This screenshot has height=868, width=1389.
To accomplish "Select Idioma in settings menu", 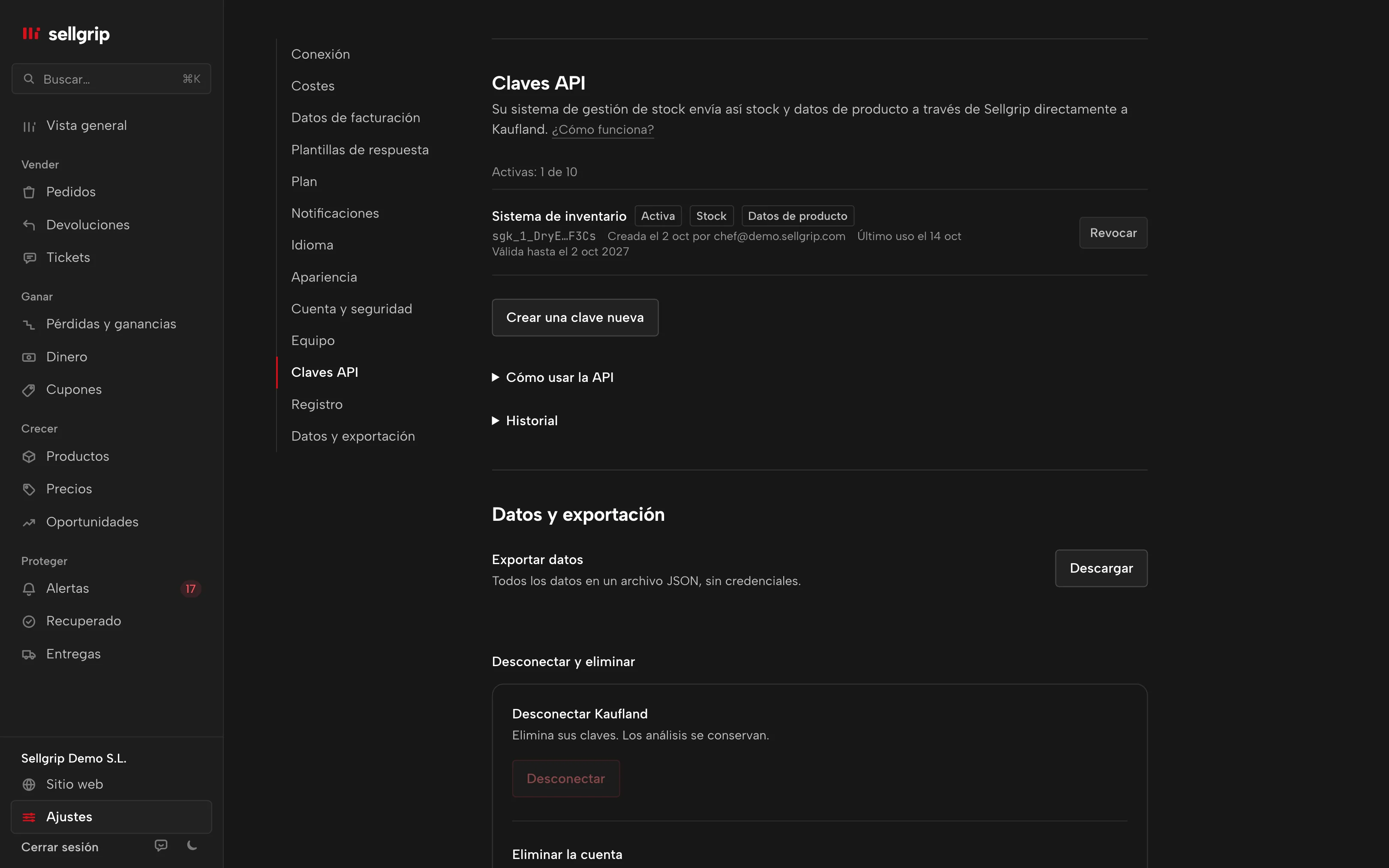I will (312, 245).
